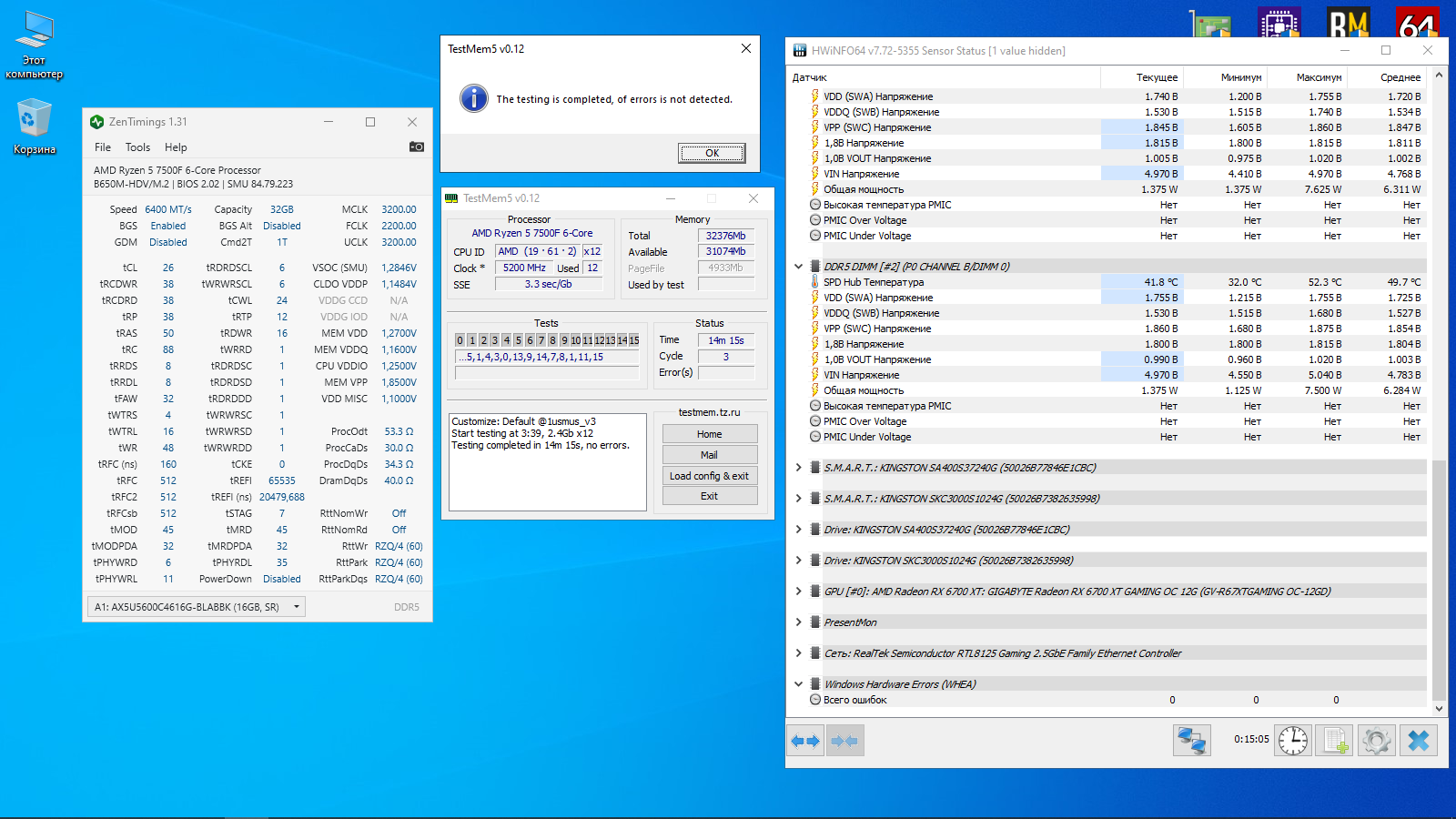The width and height of the screenshot is (1456, 819).
Task: Select the Этот компьютер desktop icon
Action: 35,45
